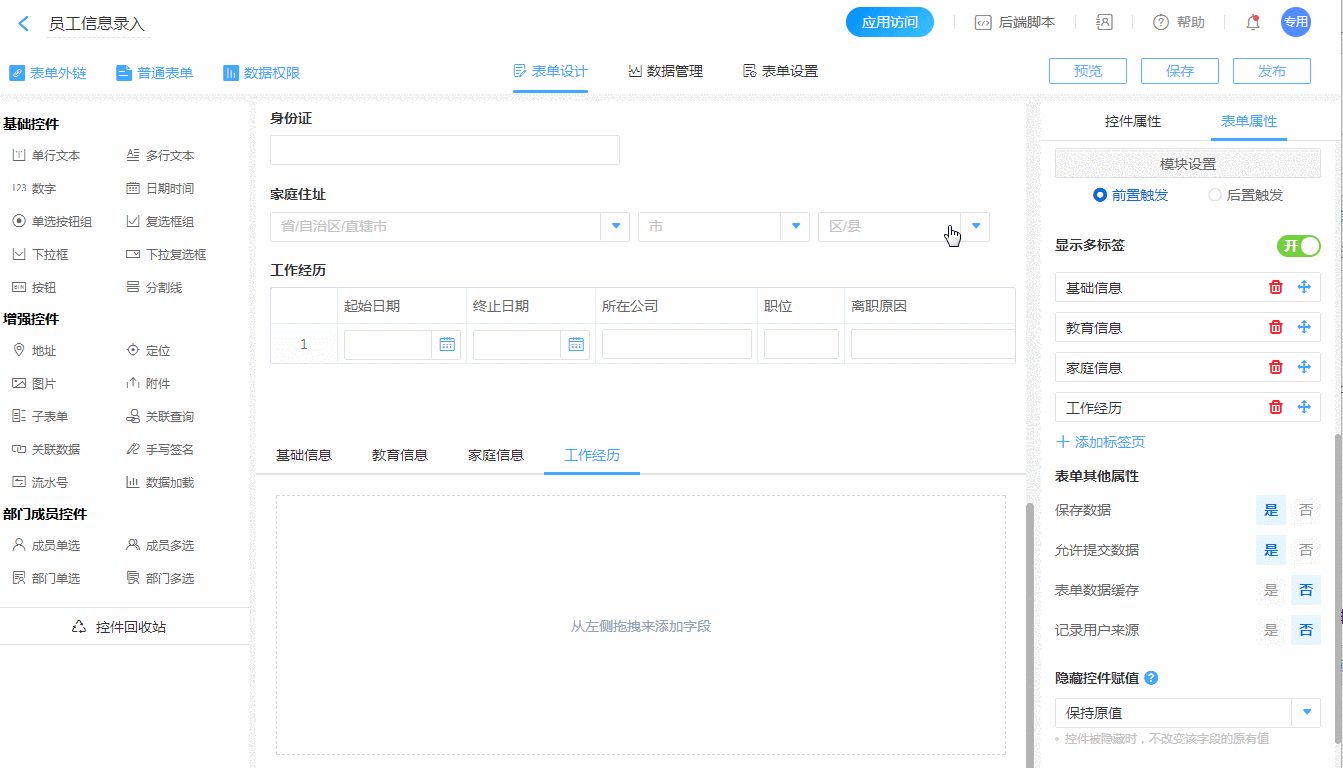The width and height of the screenshot is (1343, 768).
Task: Toggle the 显示多标签 switch off
Action: pyautogui.click(x=1298, y=246)
